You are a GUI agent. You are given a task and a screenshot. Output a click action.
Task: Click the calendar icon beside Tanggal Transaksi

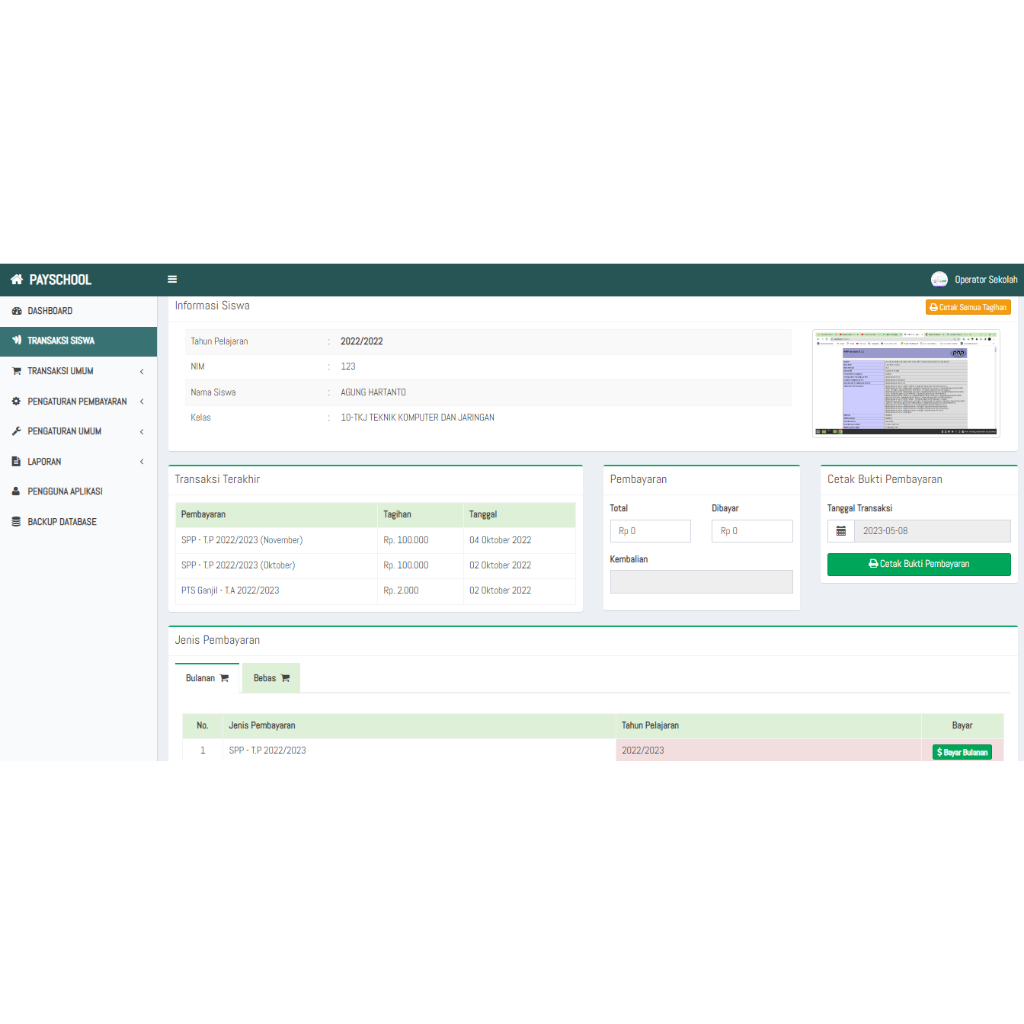[841, 531]
